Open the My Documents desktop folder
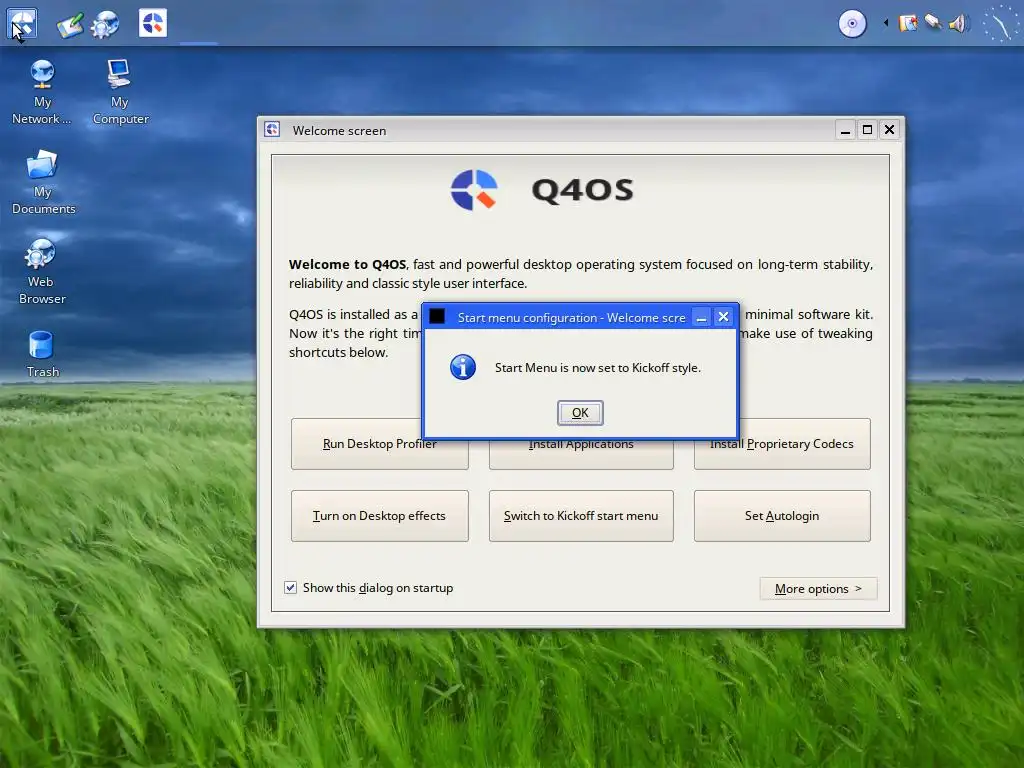Image resolution: width=1024 pixels, height=768 pixels. pyautogui.click(x=43, y=182)
